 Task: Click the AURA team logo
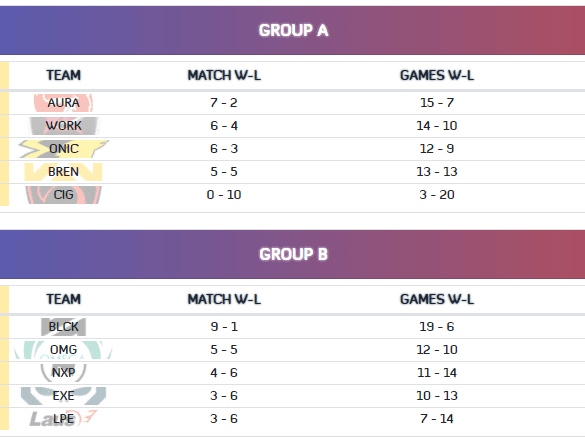tap(63, 103)
